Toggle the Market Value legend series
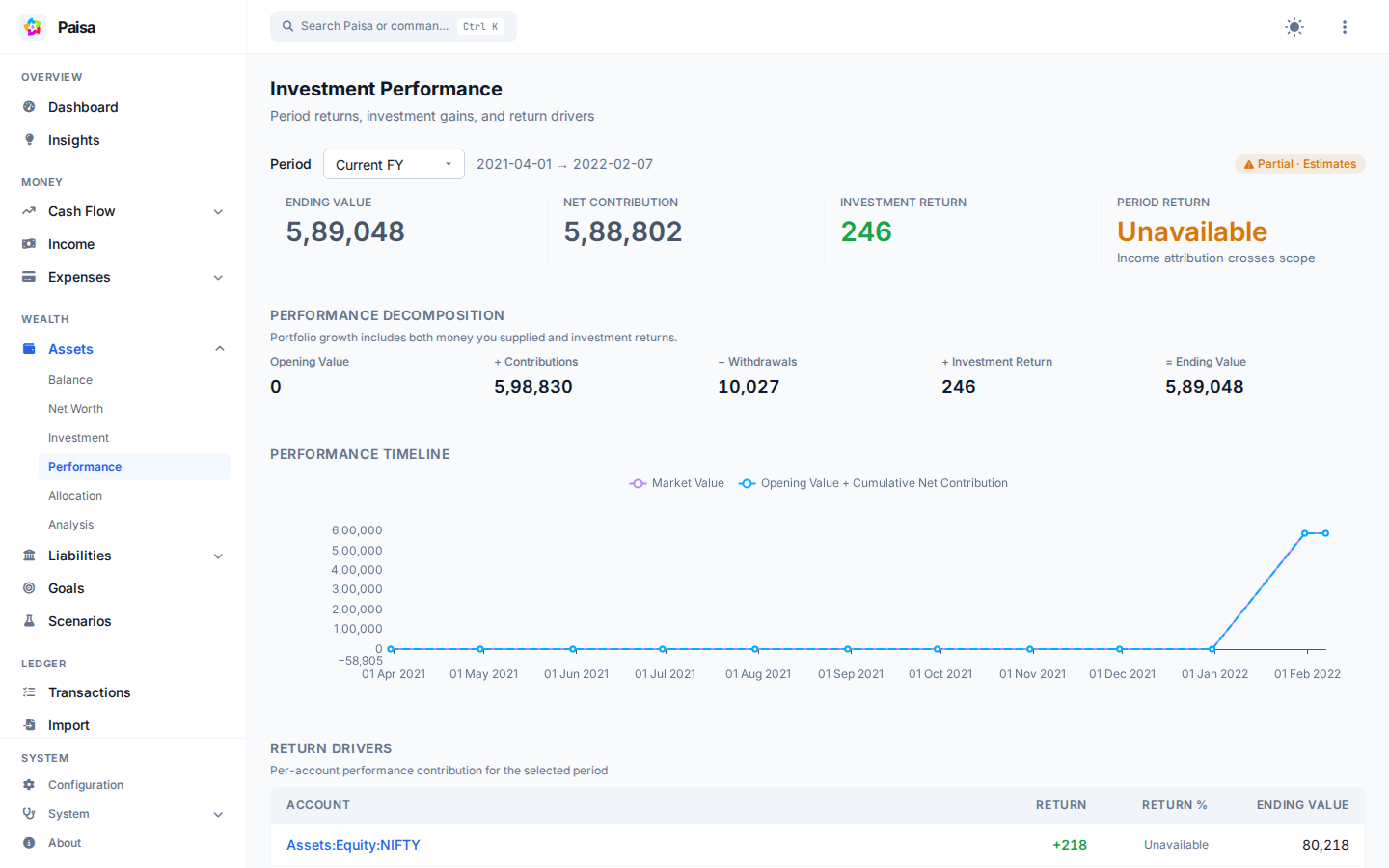This screenshot has width=1389, height=868. tap(677, 483)
